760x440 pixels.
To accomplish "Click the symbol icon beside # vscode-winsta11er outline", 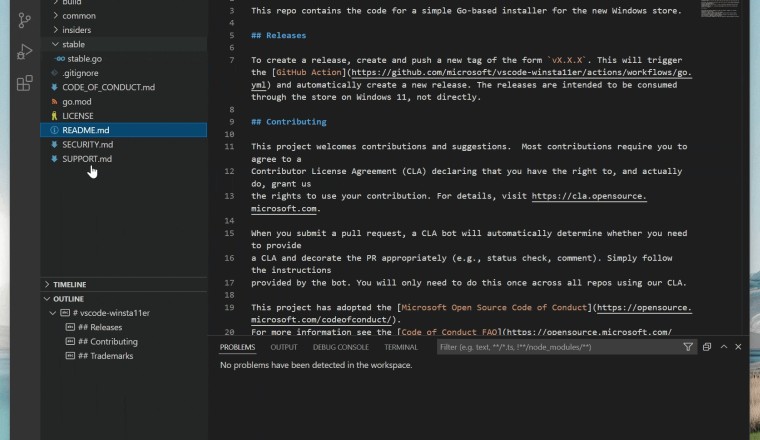I will click(65, 313).
